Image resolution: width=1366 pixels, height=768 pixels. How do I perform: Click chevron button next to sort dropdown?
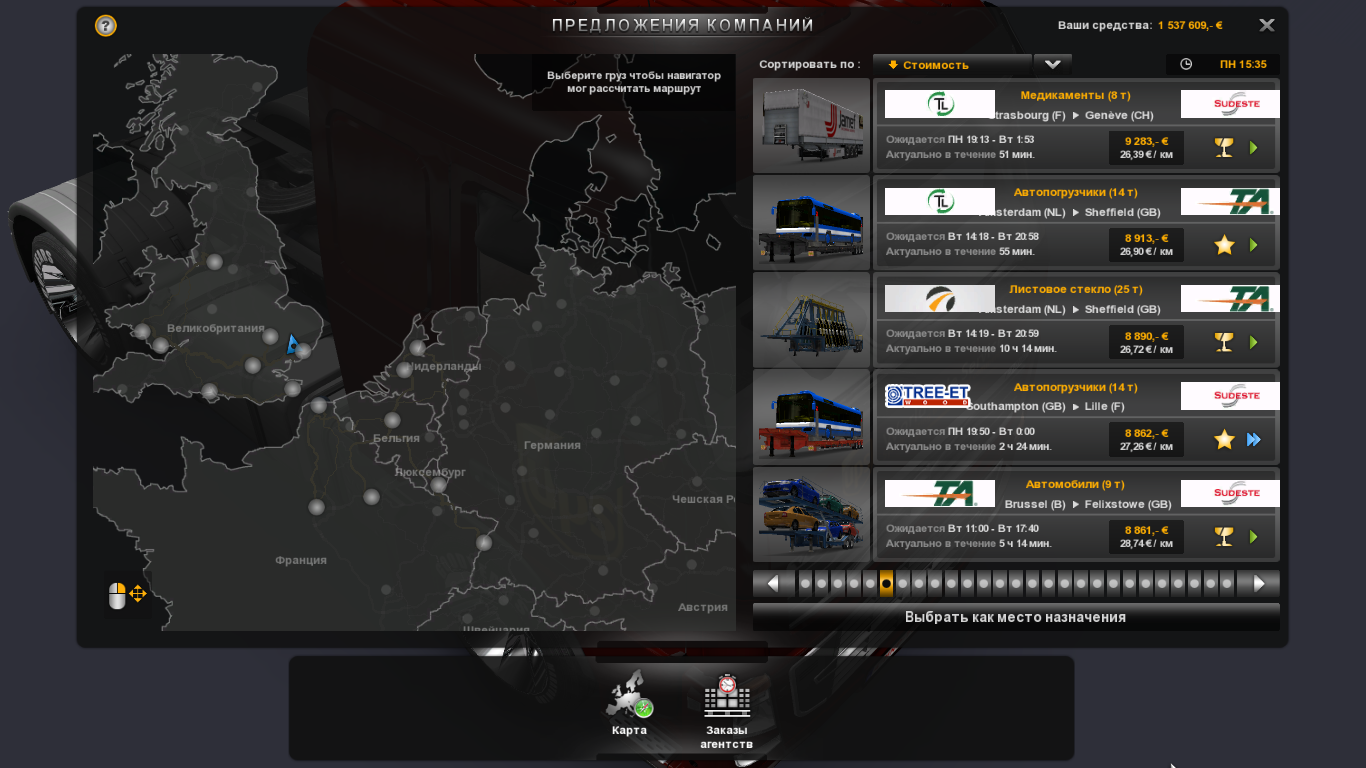[x=1052, y=65]
